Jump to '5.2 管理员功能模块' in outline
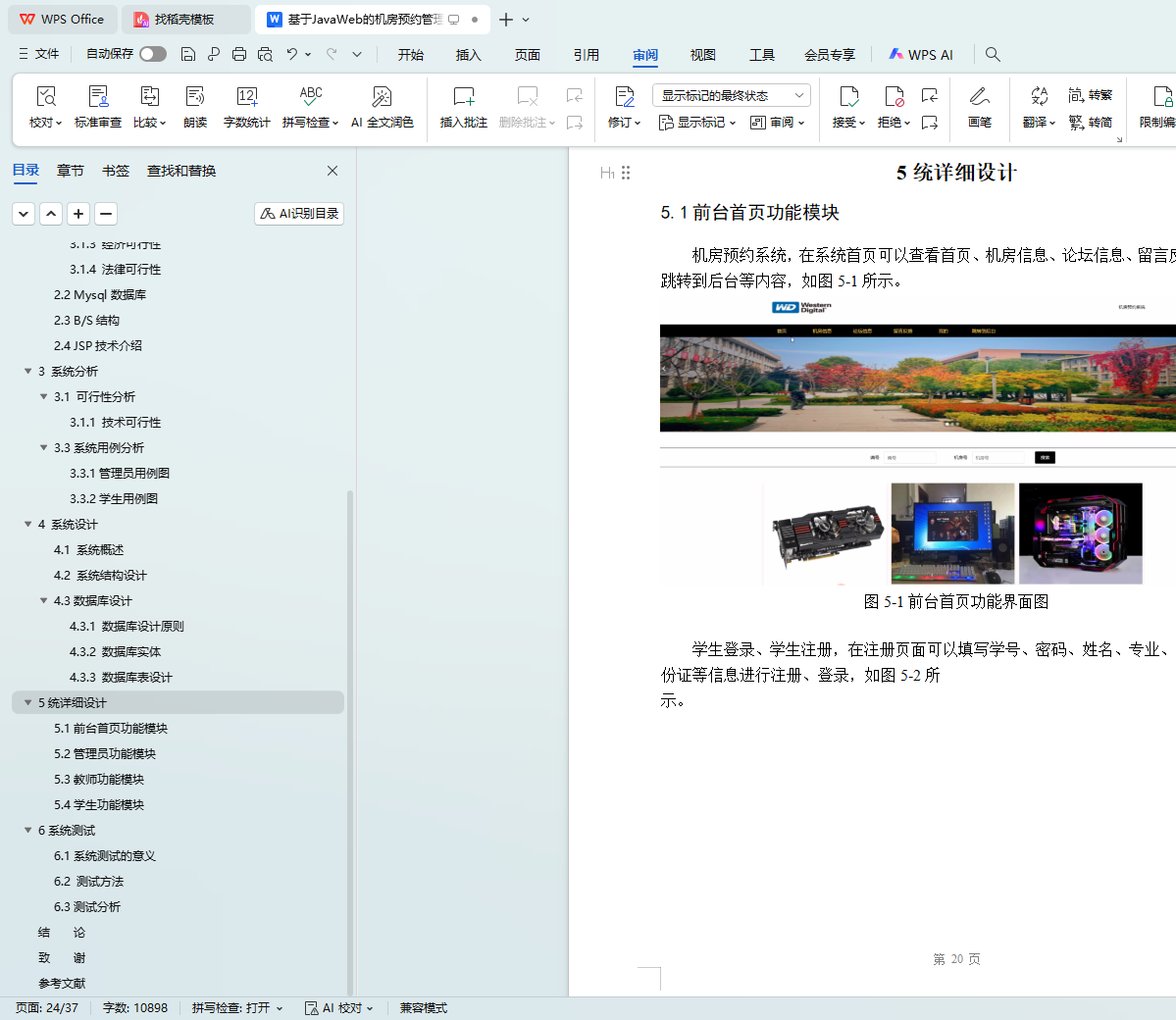 (105, 753)
